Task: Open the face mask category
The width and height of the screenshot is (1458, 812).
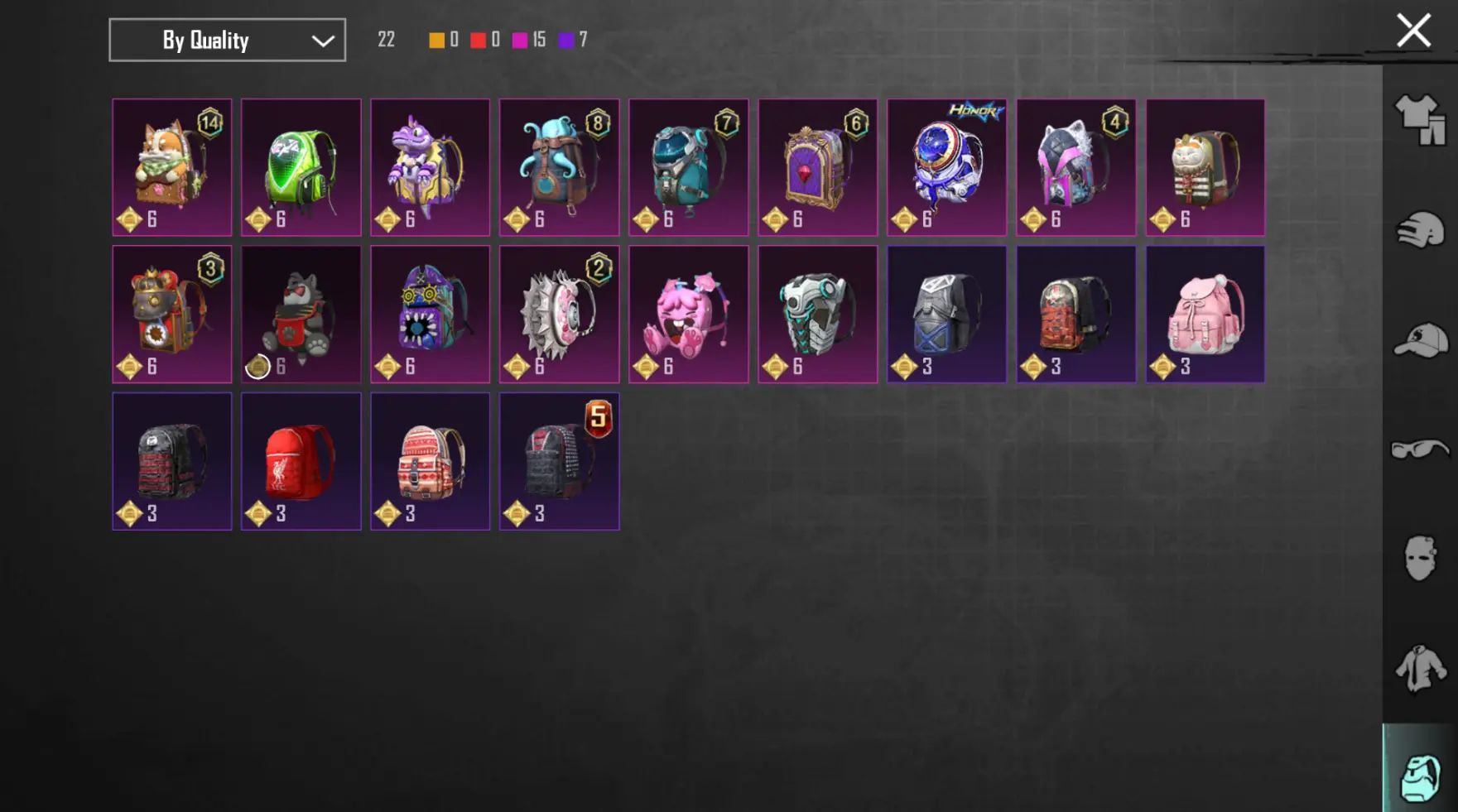Action: coord(1420,558)
